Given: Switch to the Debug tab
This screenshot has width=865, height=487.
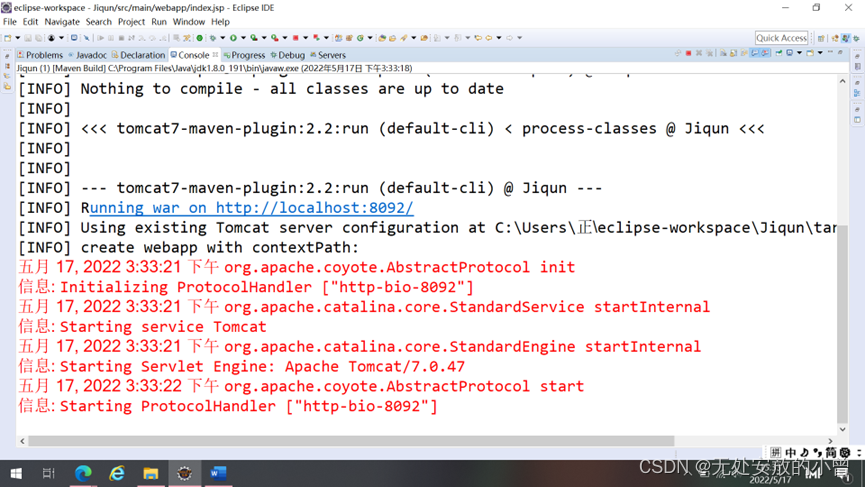Looking at the screenshot, I should point(287,55).
